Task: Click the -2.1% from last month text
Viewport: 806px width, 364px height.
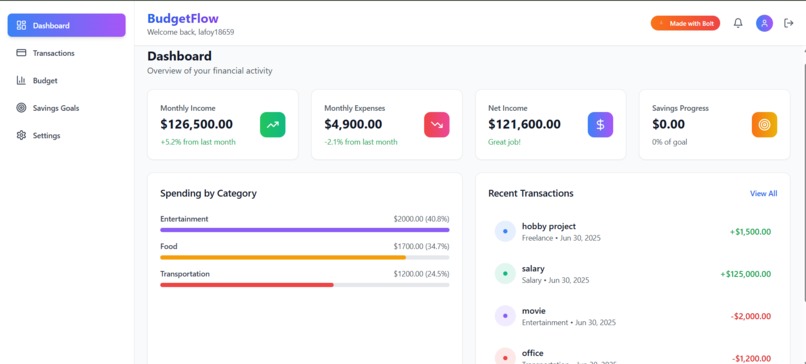Action: pyautogui.click(x=361, y=142)
